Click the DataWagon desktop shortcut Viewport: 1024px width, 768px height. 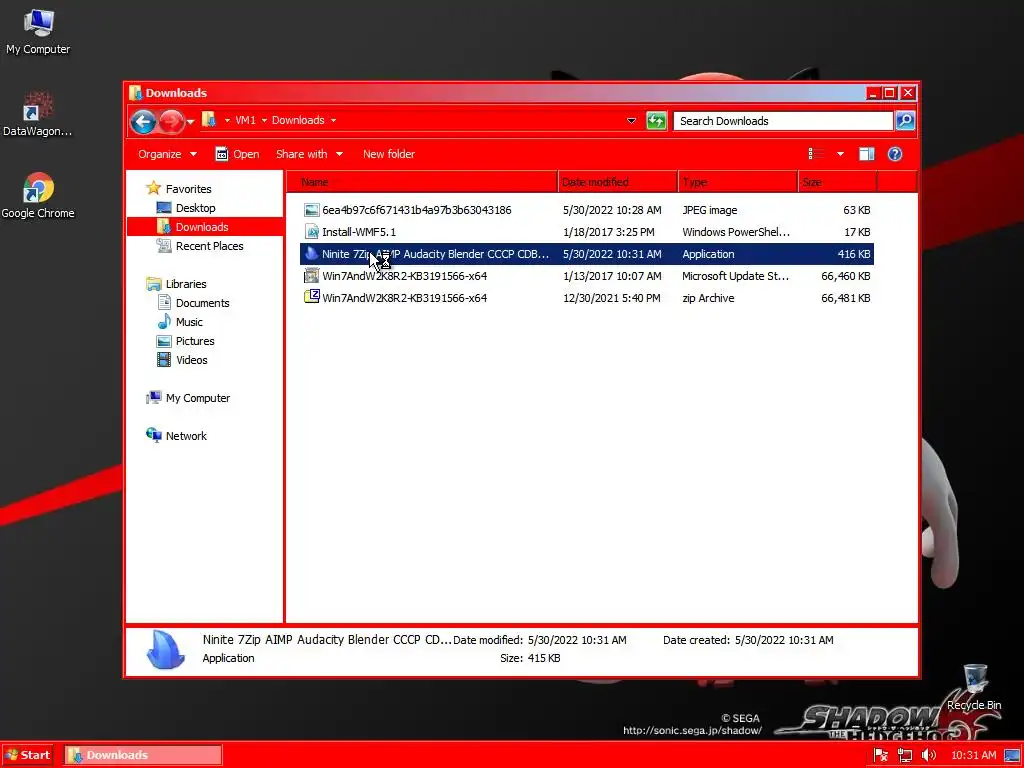click(x=37, y=114)
